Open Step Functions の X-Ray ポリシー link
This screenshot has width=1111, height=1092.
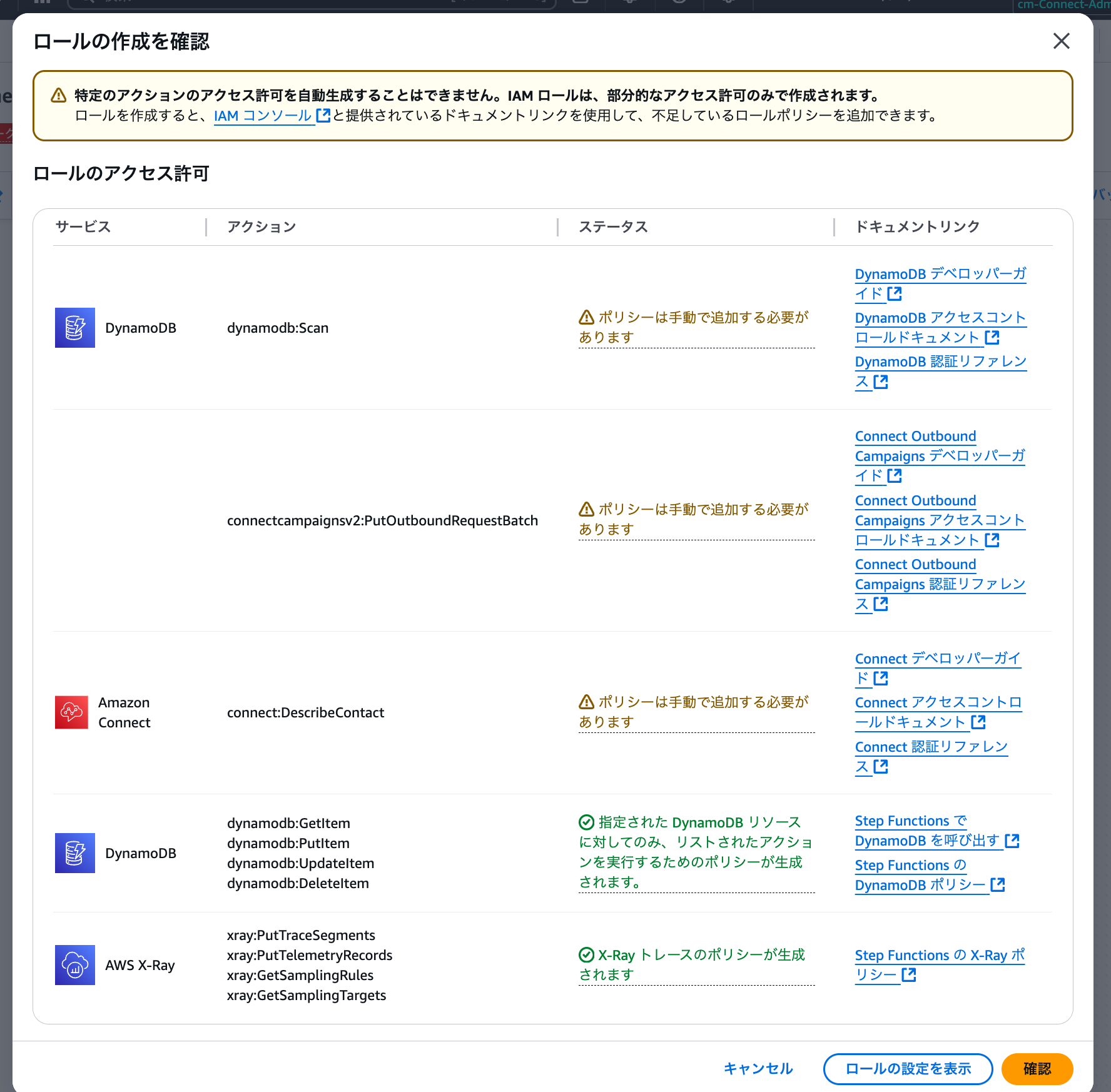[940, 964]
